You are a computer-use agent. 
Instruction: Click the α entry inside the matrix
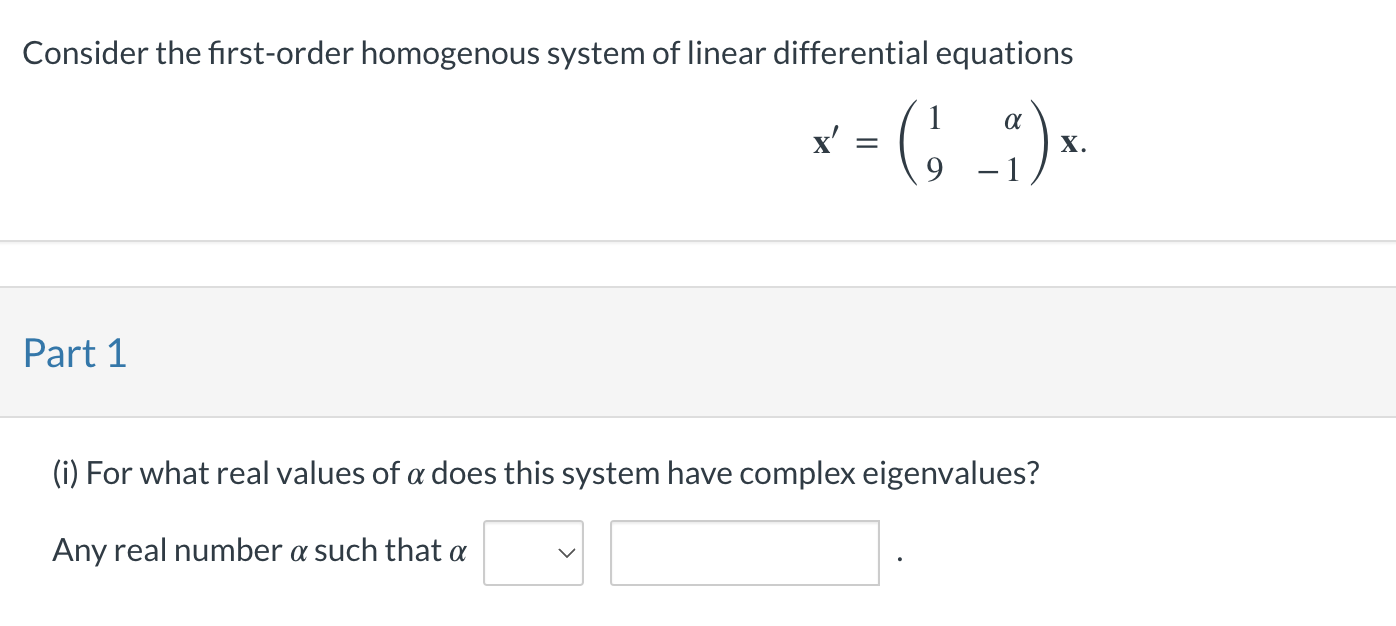[x=1012, y=120]
